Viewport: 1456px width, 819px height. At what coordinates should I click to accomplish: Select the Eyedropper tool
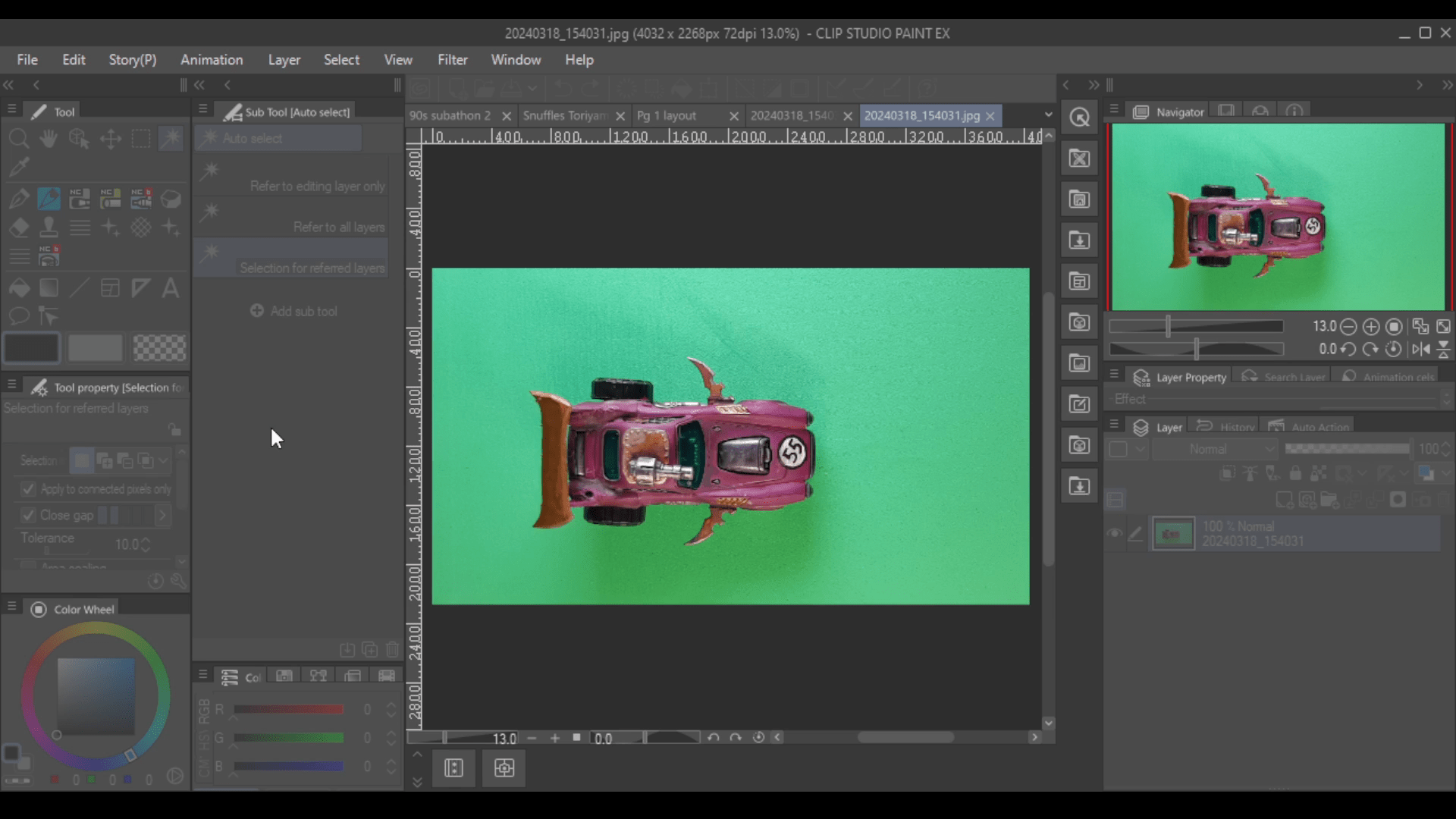coord(19,167)
